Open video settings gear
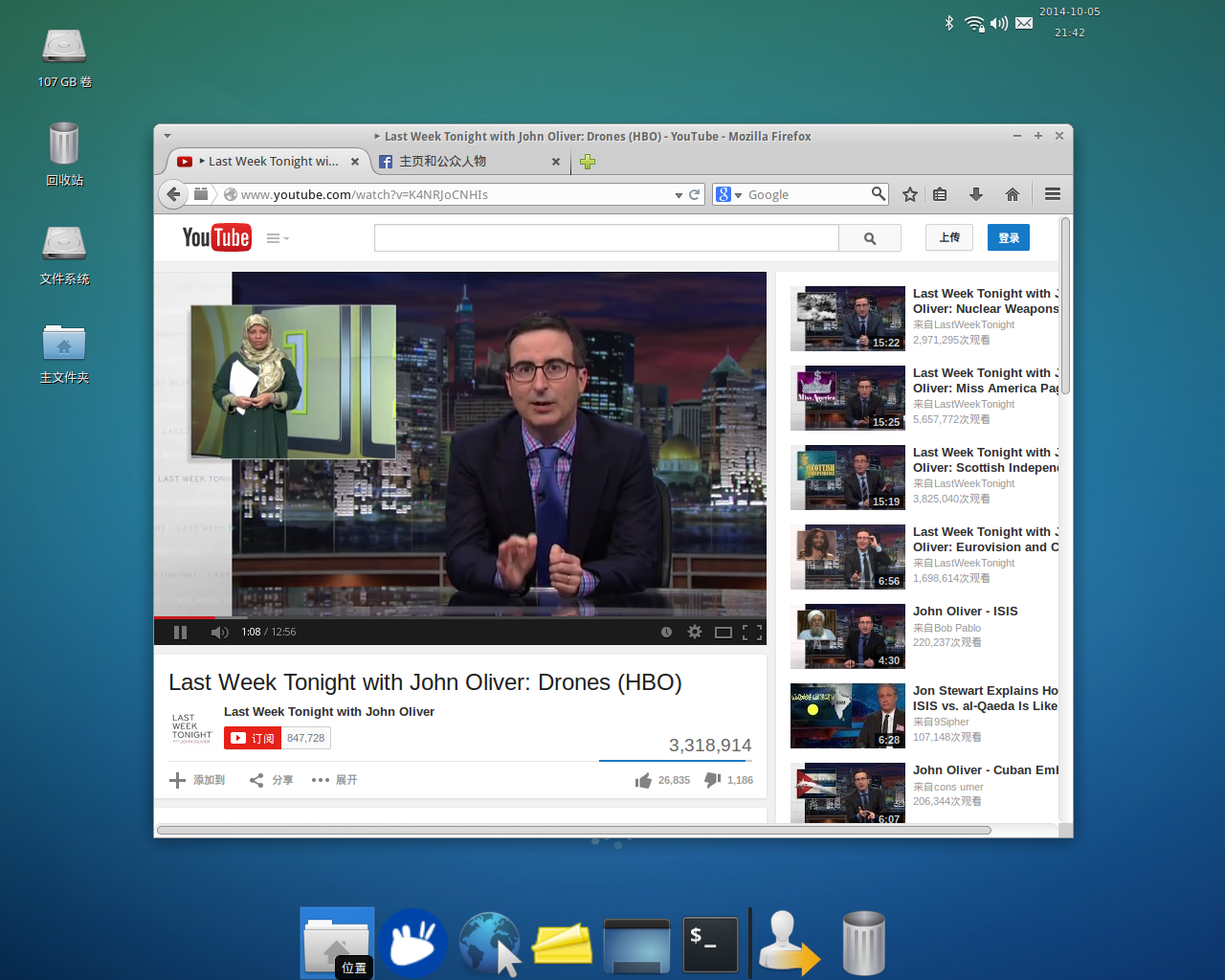 click(x=695, y=632)
